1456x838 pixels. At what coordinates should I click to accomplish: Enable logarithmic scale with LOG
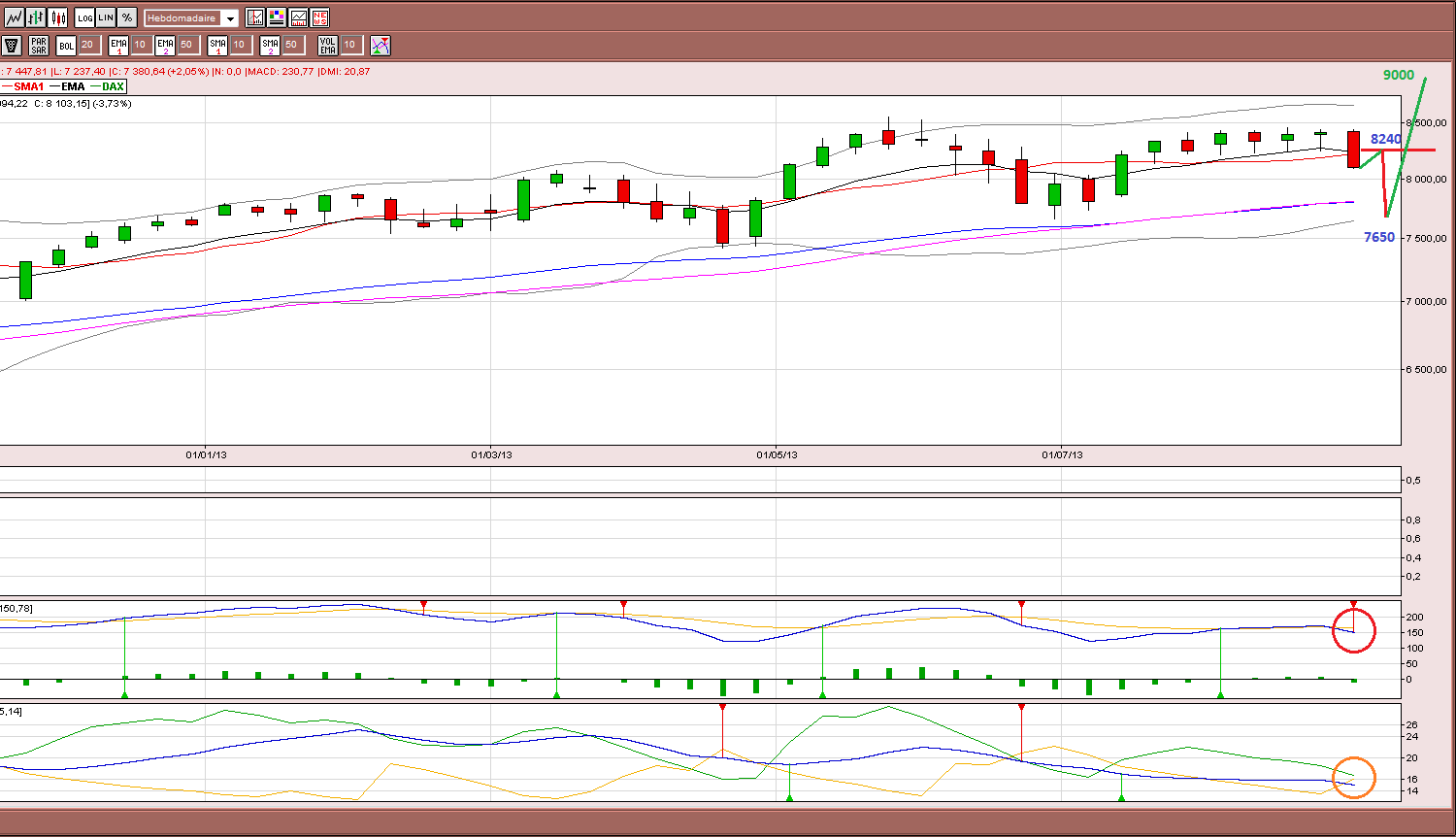(84, 17)
